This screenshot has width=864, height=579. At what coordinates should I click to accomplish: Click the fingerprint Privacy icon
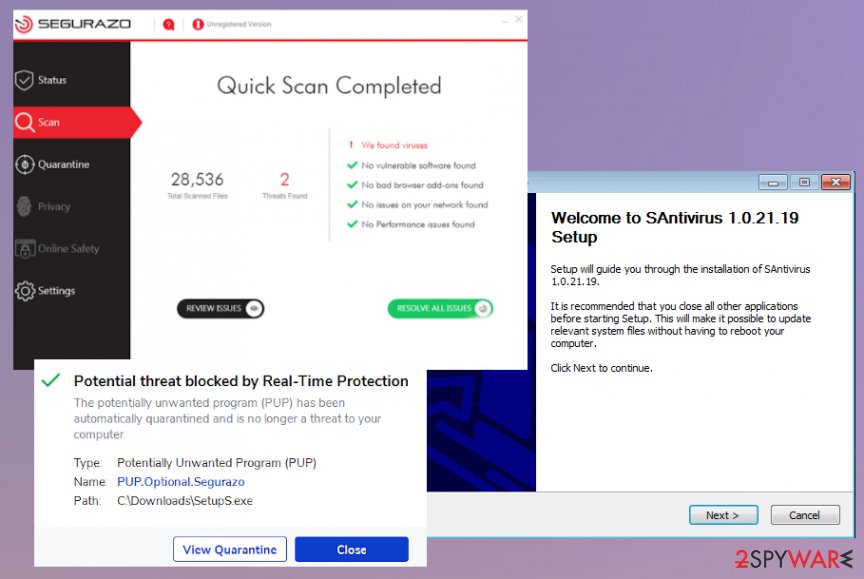24,206
